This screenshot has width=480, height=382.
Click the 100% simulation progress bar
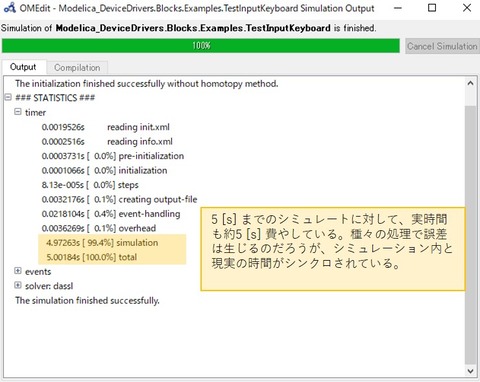click(x=201, y=46)
